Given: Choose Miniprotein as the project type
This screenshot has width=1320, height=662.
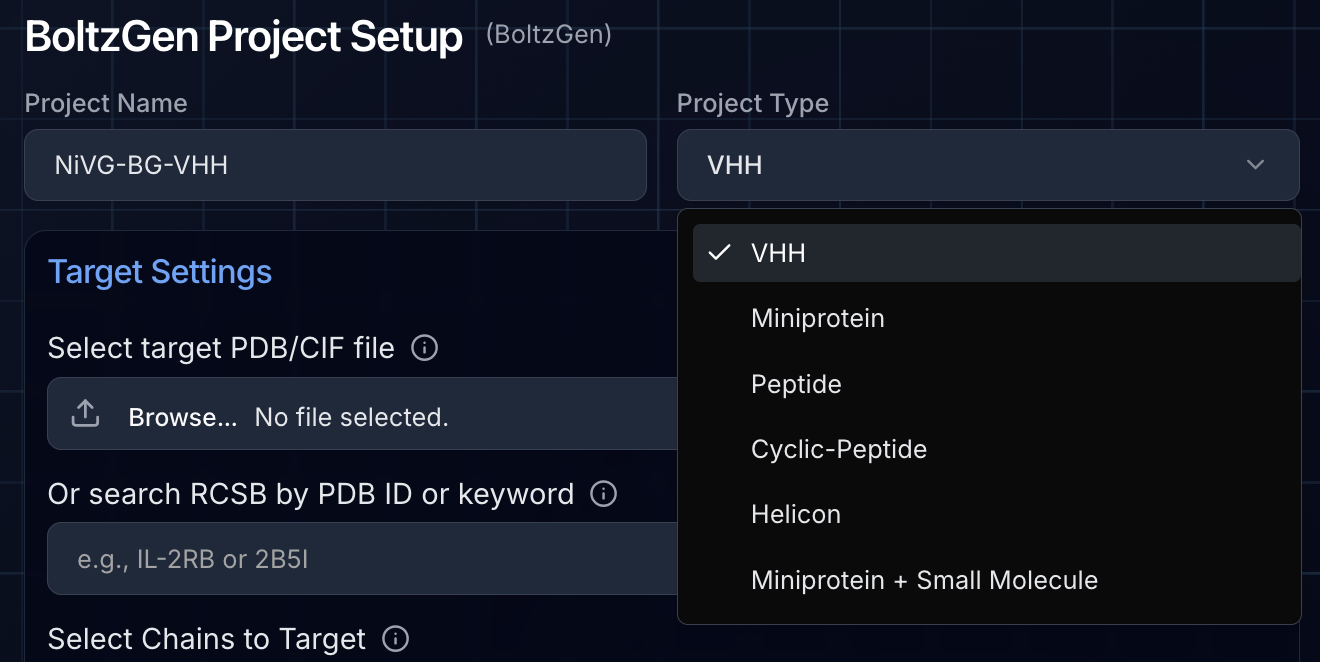Looking at the screenshot, I should click(818, 318).
